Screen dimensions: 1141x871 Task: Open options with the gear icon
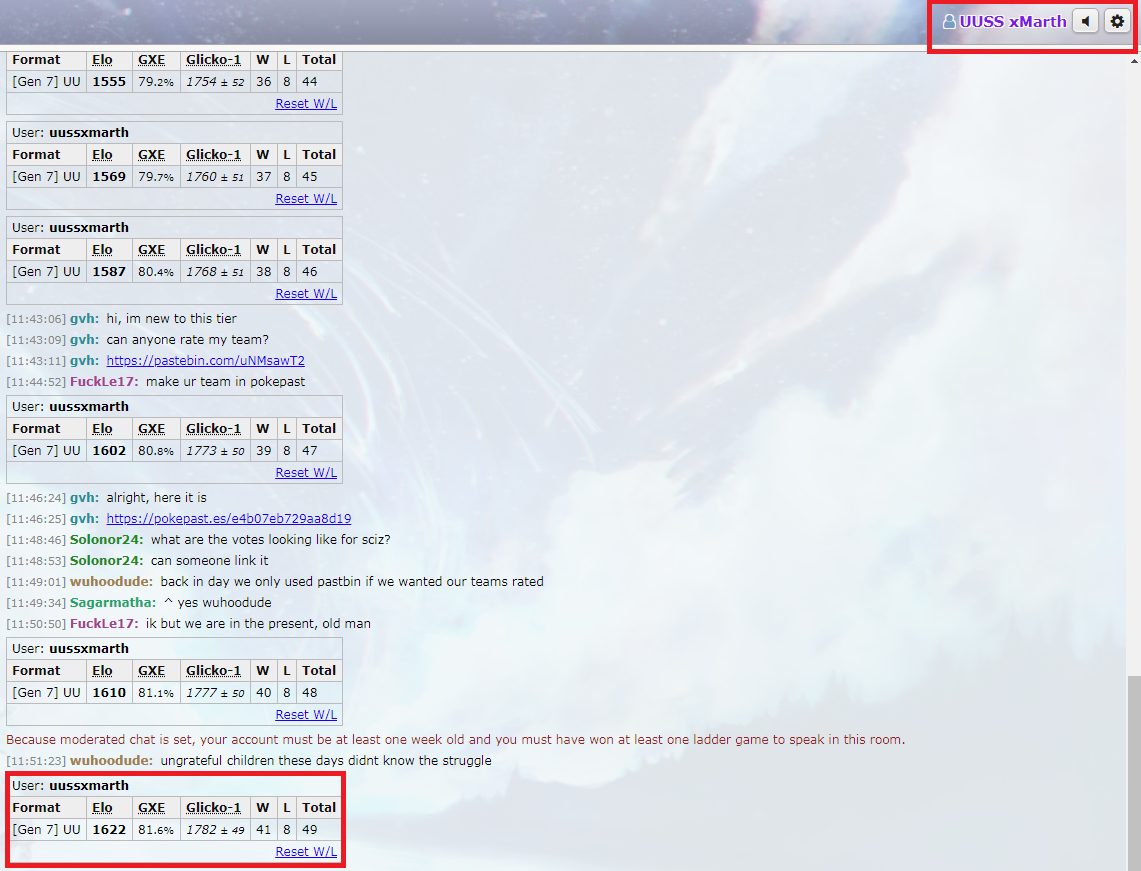tap(1117, 21)
